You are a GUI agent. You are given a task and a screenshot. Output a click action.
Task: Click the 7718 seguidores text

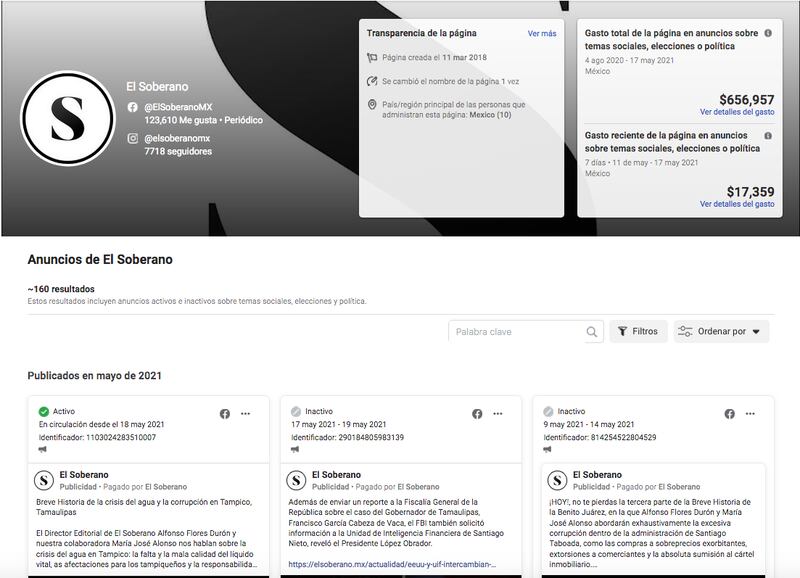[178, 152]
